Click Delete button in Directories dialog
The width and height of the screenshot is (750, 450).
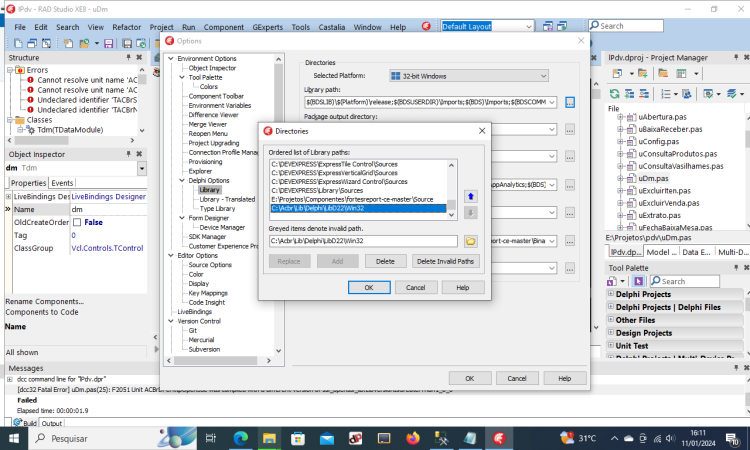click(x=385, y=261)
